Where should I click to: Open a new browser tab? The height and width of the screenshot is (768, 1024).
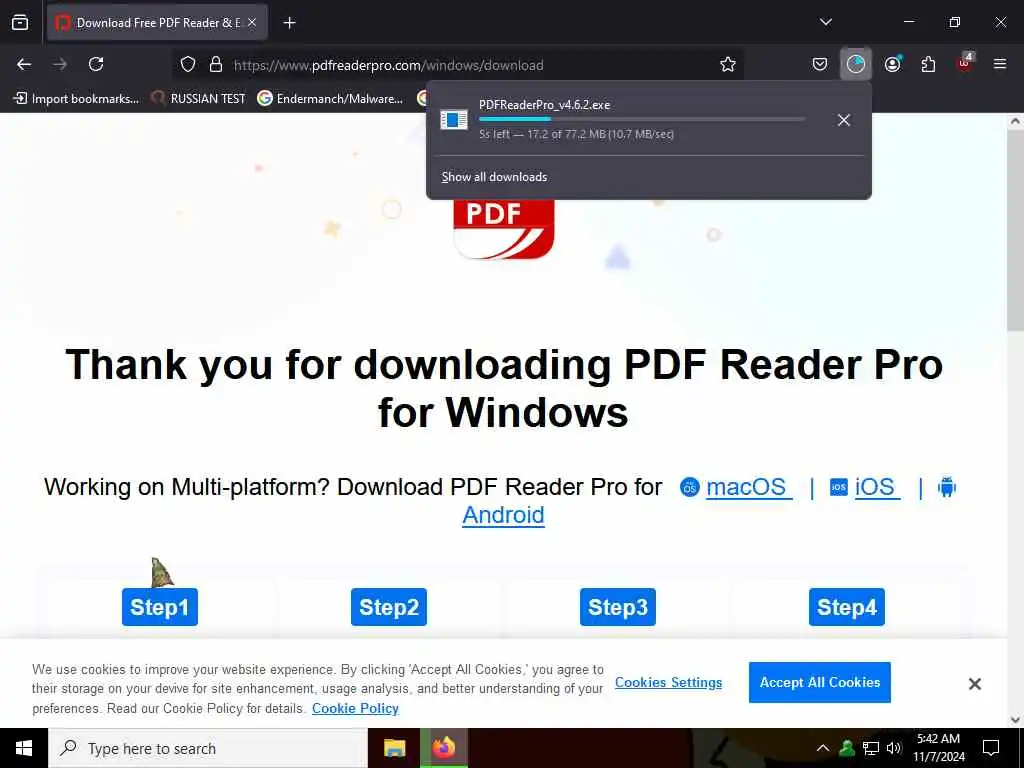click(289, 23)
